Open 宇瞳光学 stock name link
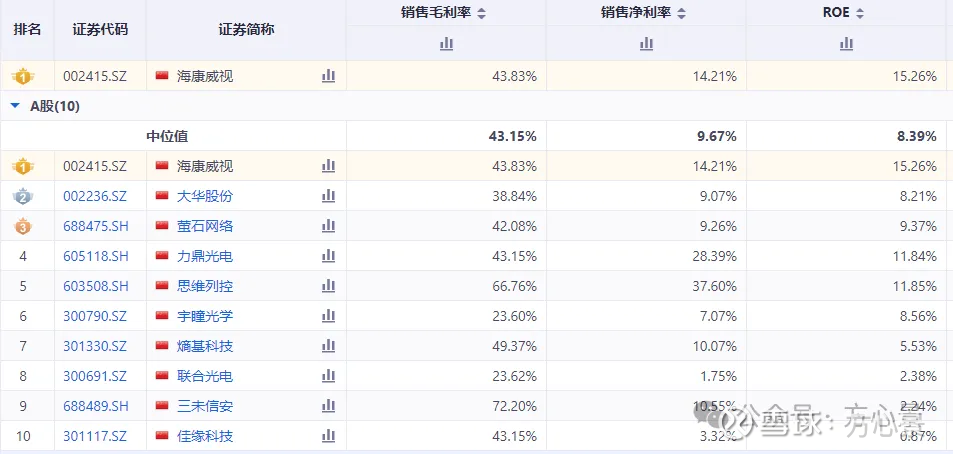Image resolution: width=953 pixels, height=454 pixels. point(205,316)
